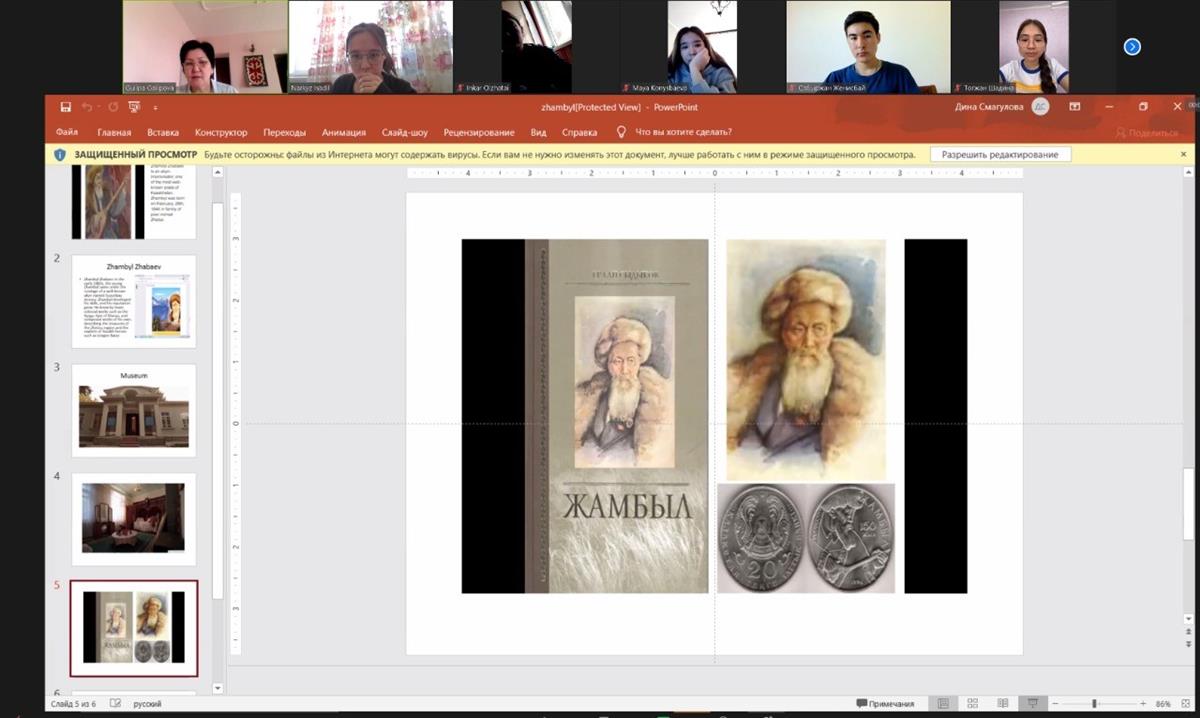The height and width of the screenshot is (718, 1200).
Task: Select the Museum slide 3 thumbnail
Action: [x=134, y=410]
